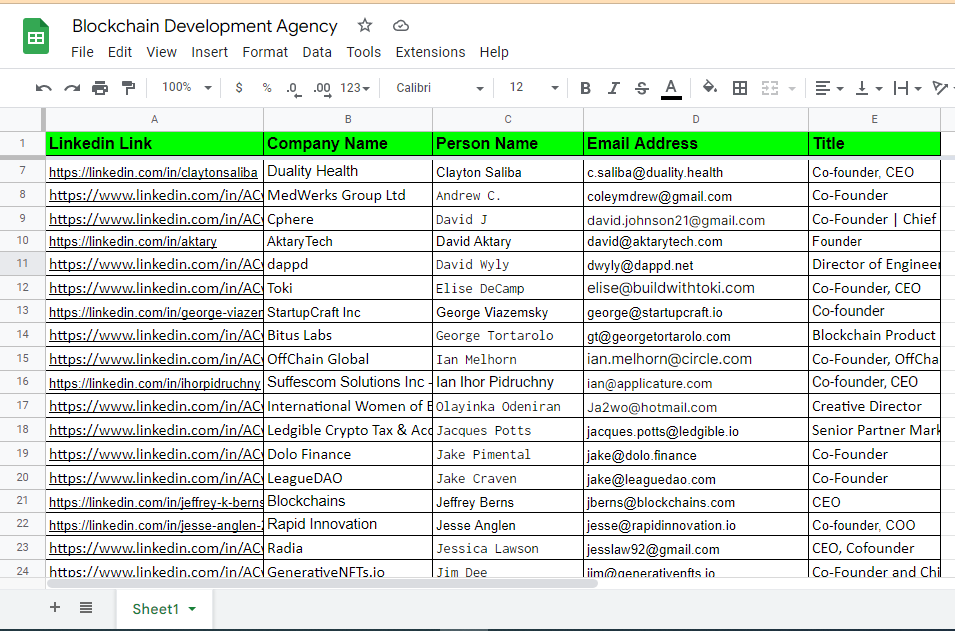Open merge cells dropdown arrow

pyautogui.click(x=792, y=89)
